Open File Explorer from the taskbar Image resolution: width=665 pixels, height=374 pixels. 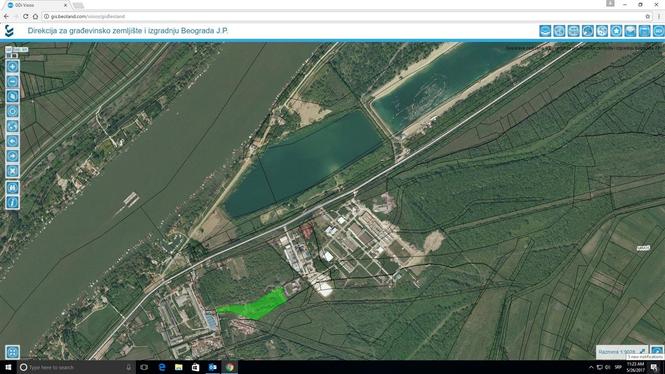tap(179, 367)
